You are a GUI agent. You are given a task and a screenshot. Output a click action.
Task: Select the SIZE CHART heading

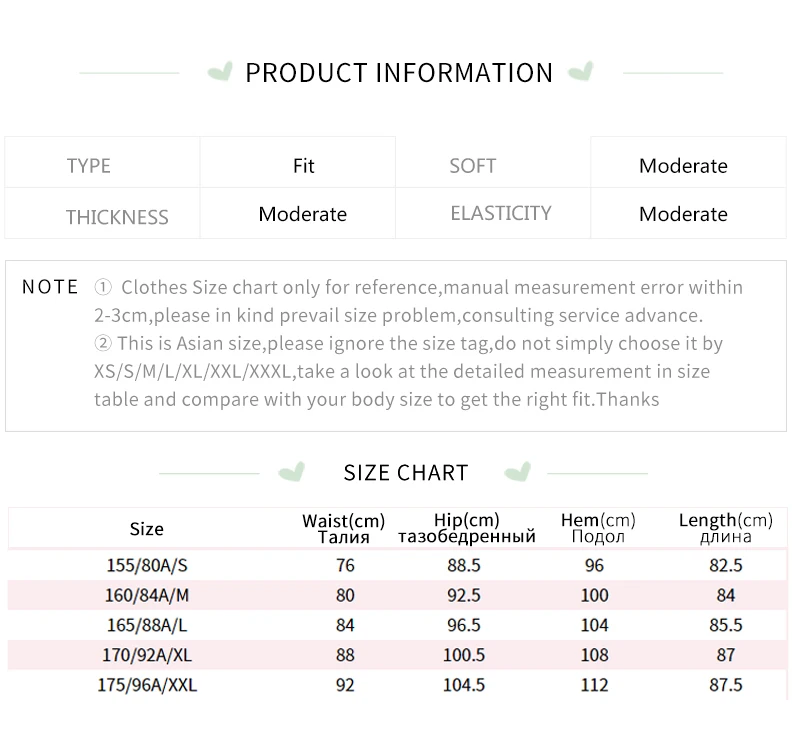coord(406,473)
